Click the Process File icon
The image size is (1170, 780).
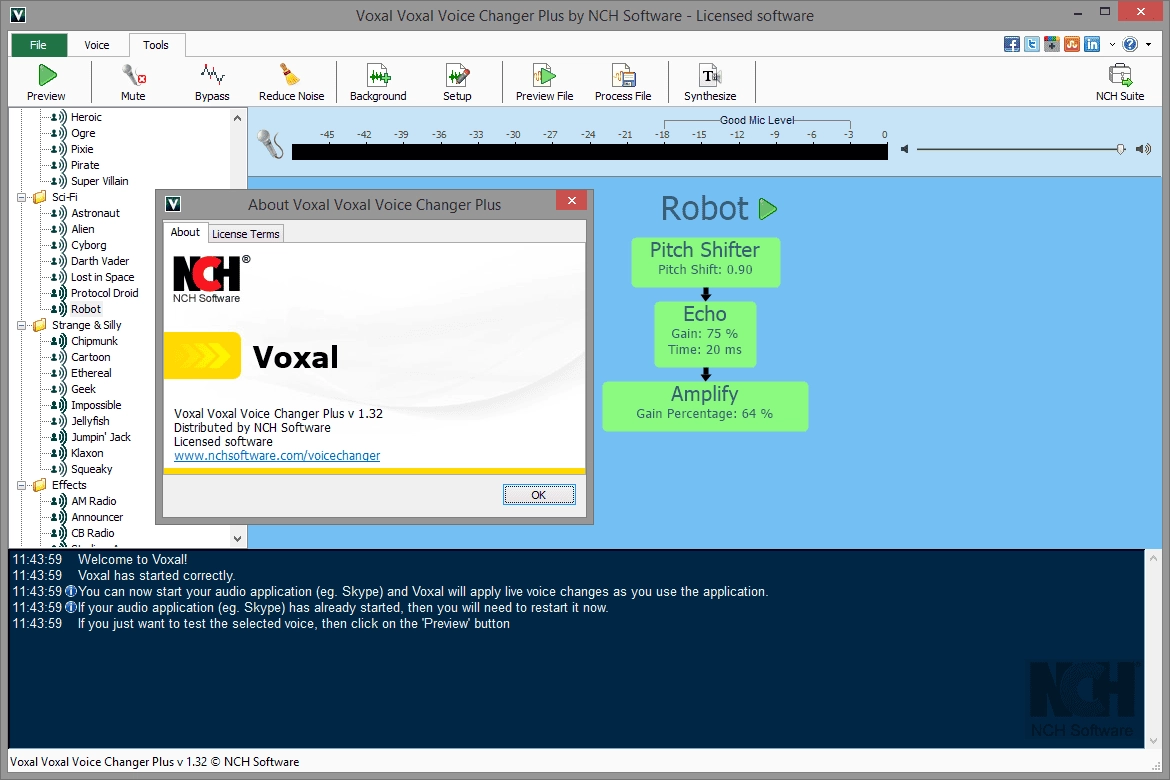(x=623, y=75)
